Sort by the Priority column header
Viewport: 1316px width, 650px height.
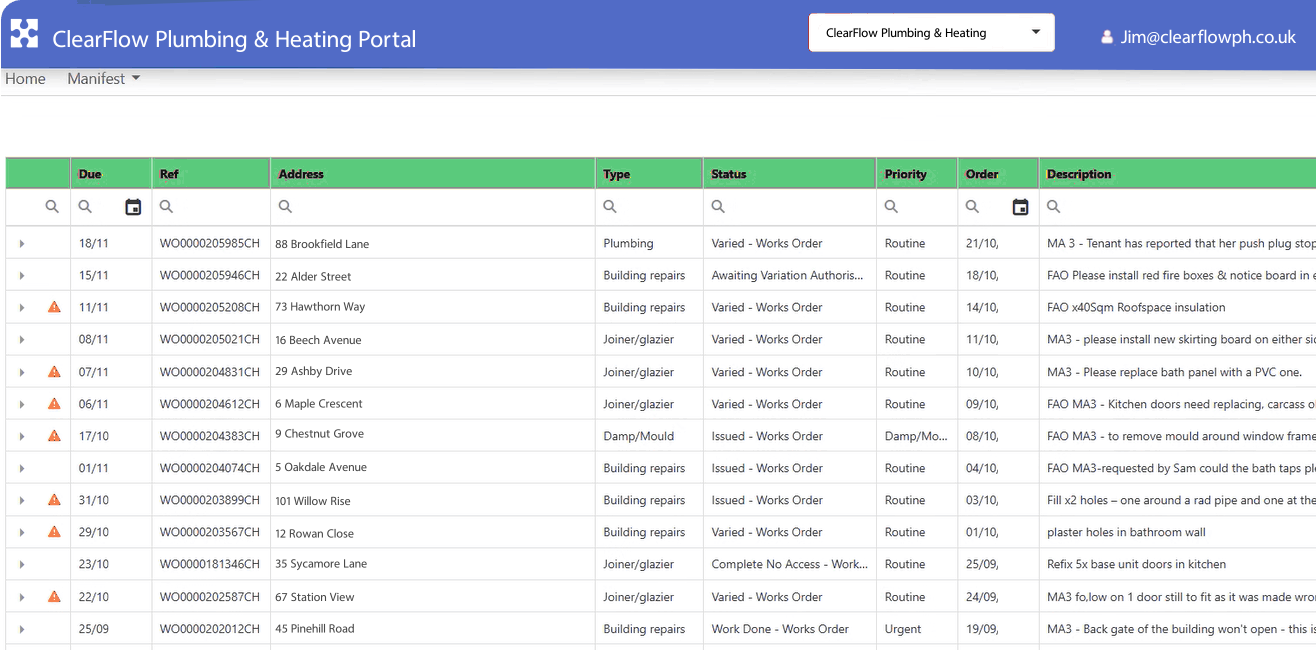click(905, 174)
